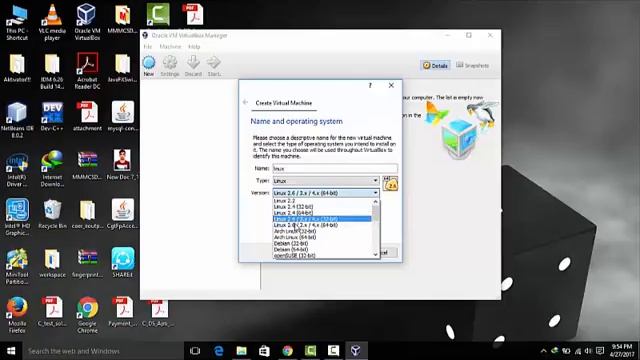Open MiniTool Partition desktop shortcut

pyautogui.click(x=17, y=266)
